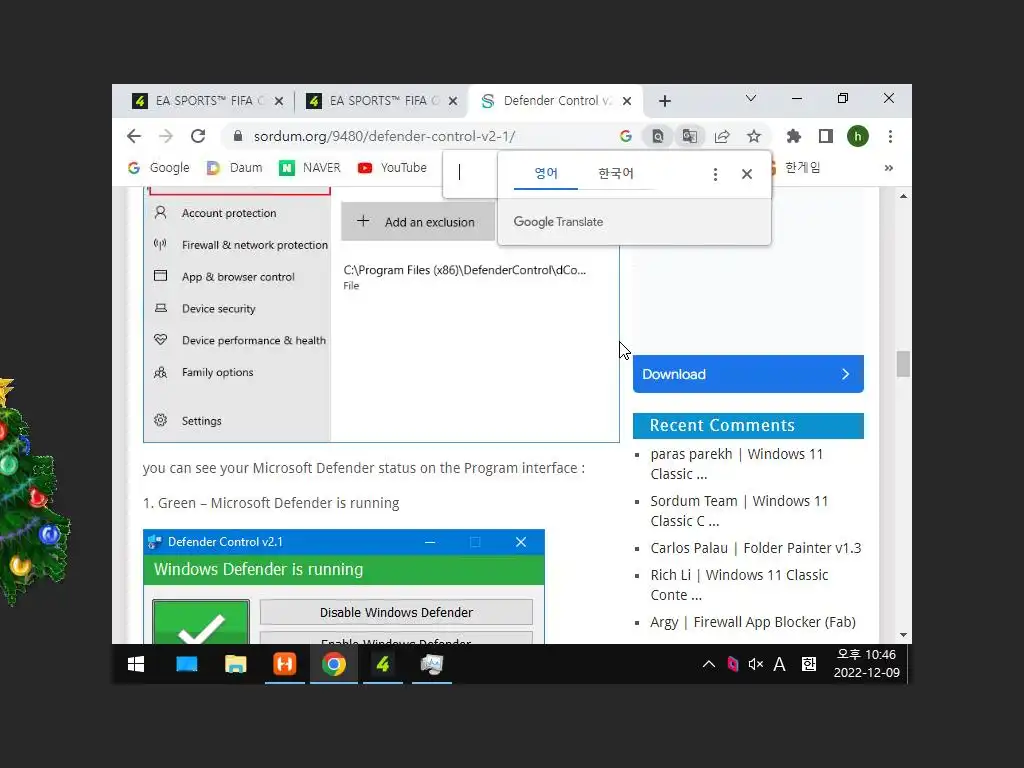Open the FIFA Online 4 taskbar icon

(383, 664)
